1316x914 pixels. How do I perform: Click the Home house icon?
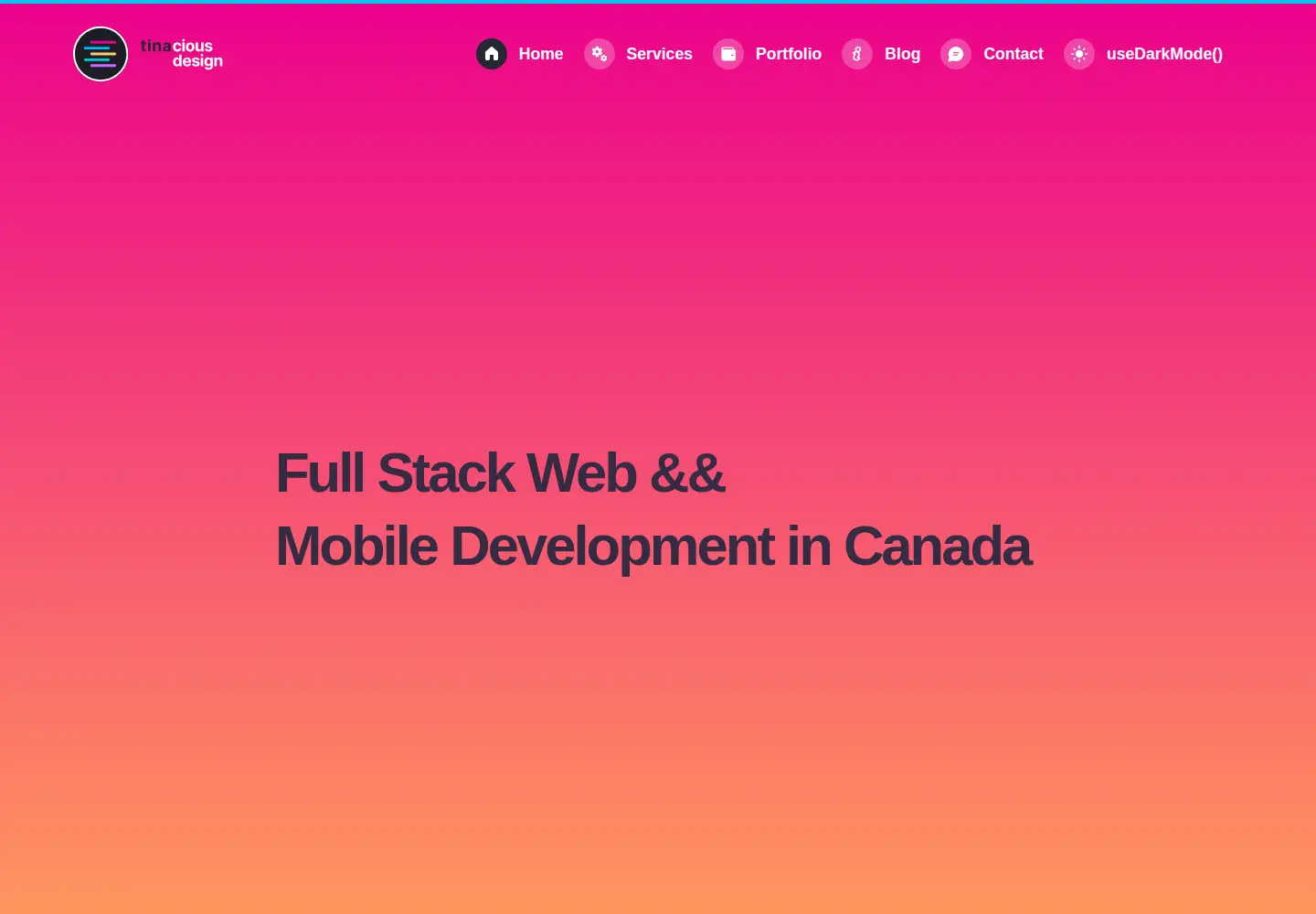[x=492, y=54]
